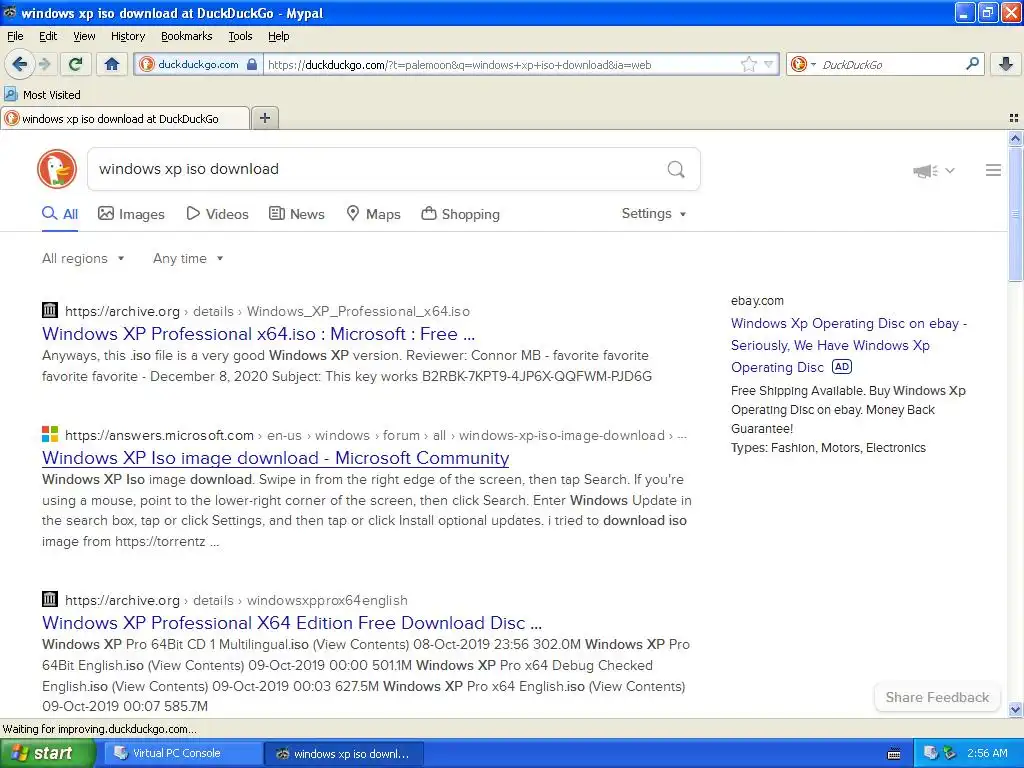
Task: Open the View menu
Action: pos(84,36)
